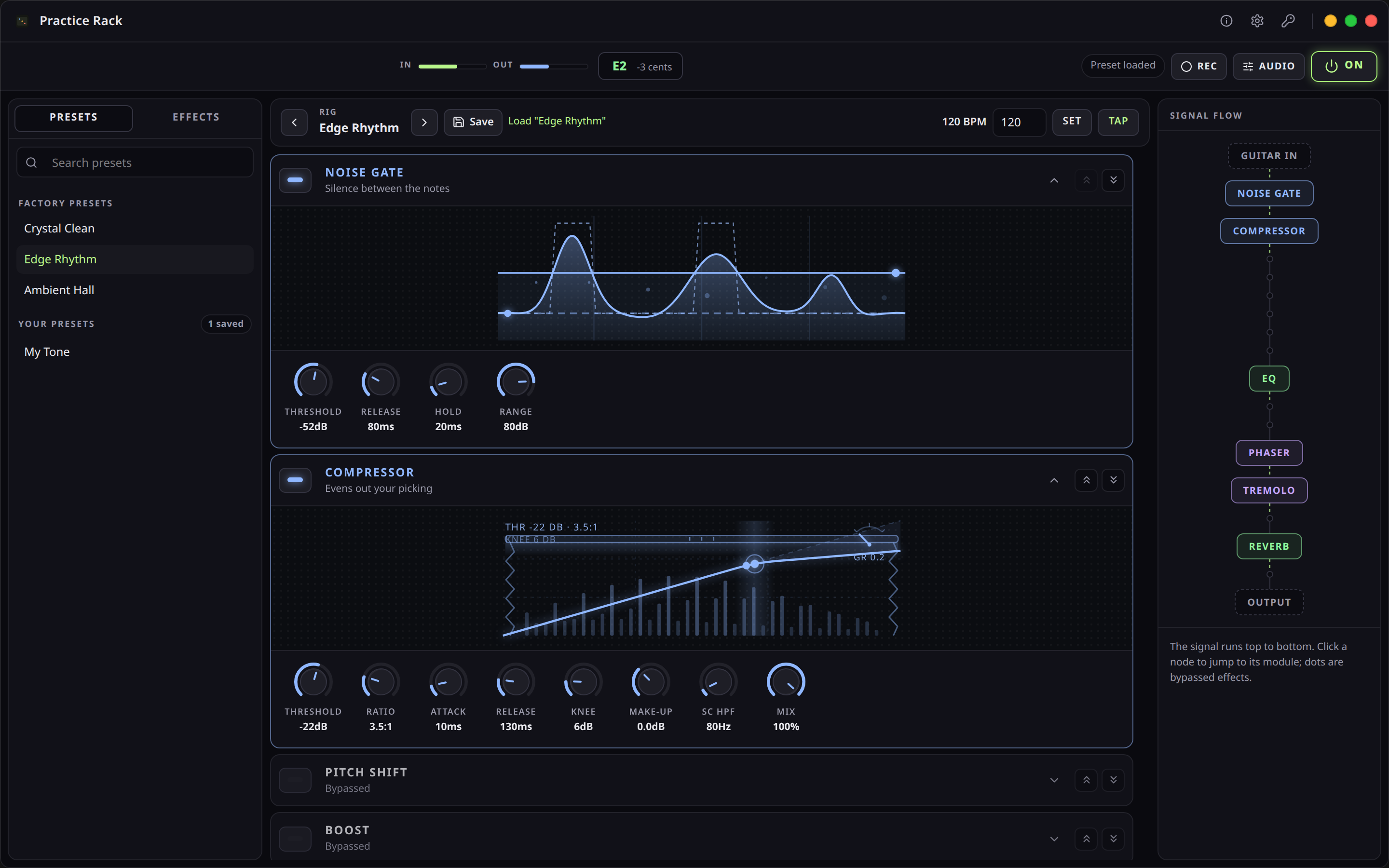Click the Noise Gate Threshold knob
The height and width of the screenshot is (868, 1389).
(313, 381)
